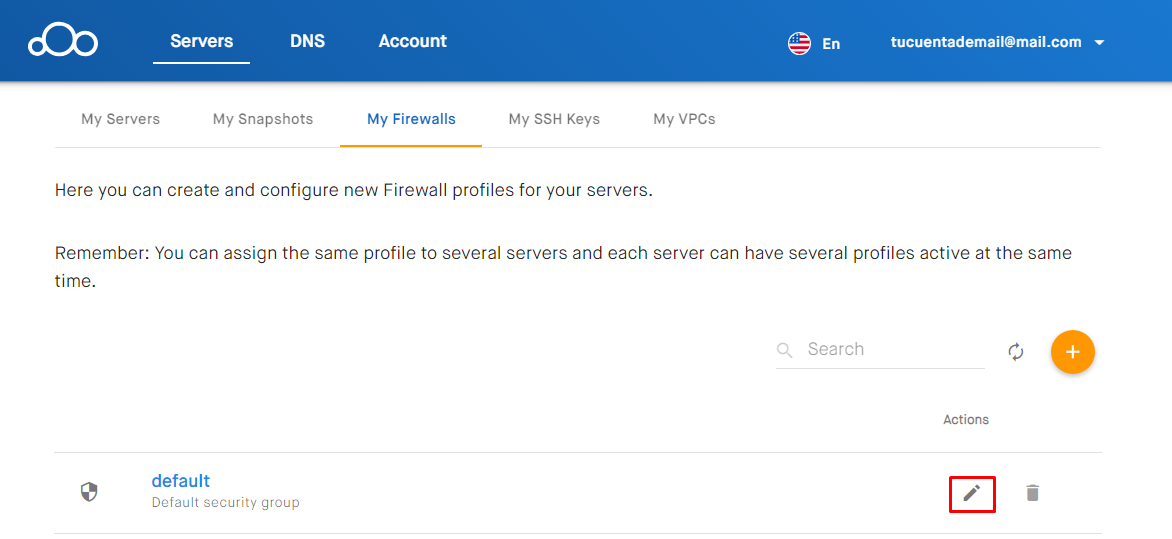Open the En language selector
1172x539 pixels.
point(831,43)
